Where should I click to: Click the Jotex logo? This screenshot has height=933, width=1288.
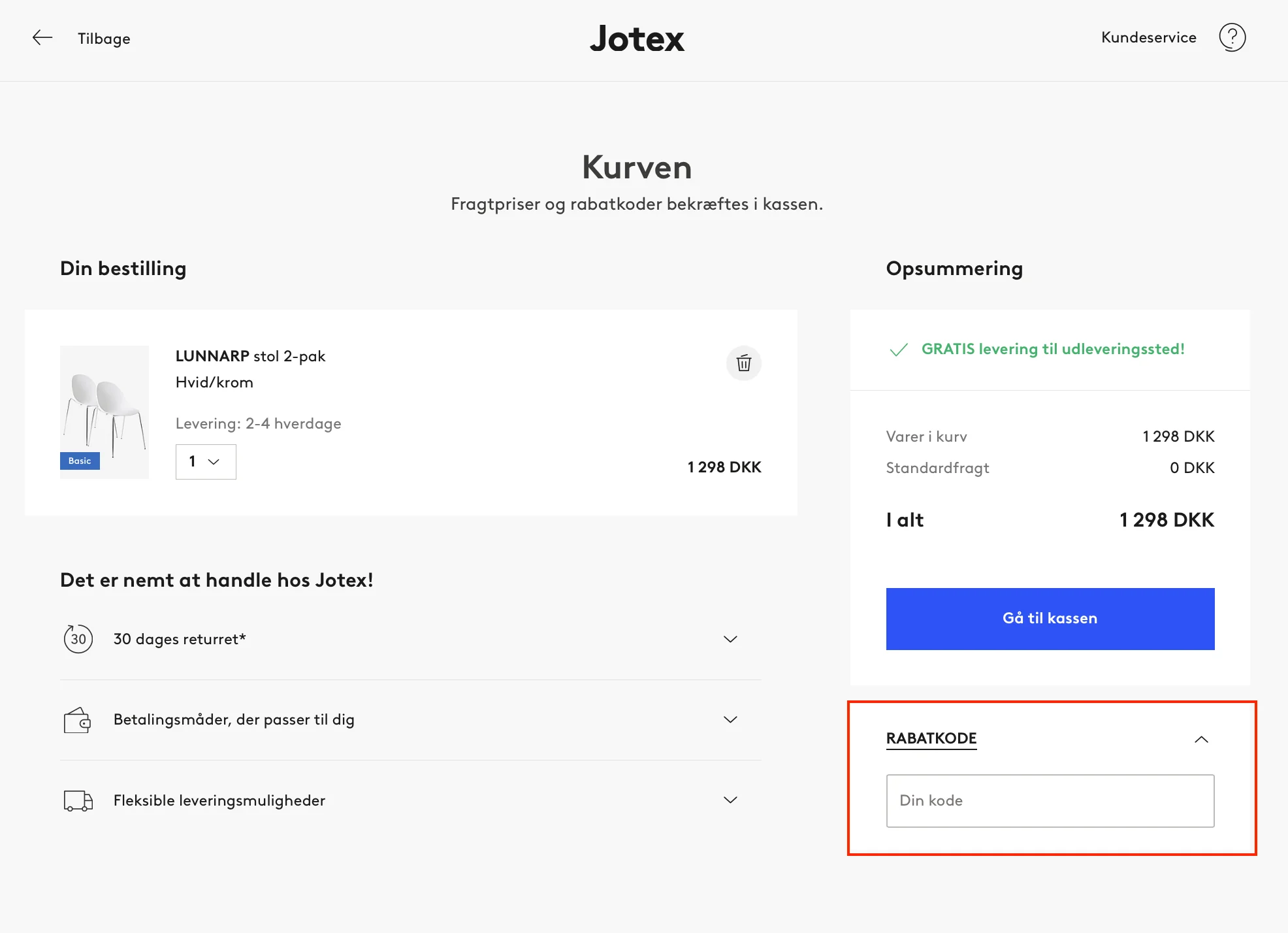[x=636, y=39]
